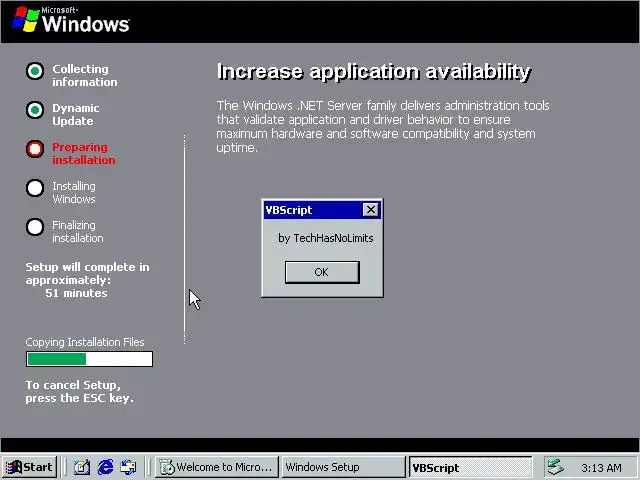This screenshot has width=640, height=480.
Task: Launch Internet Explorer from quick launch
Action: tap(106, 467)
